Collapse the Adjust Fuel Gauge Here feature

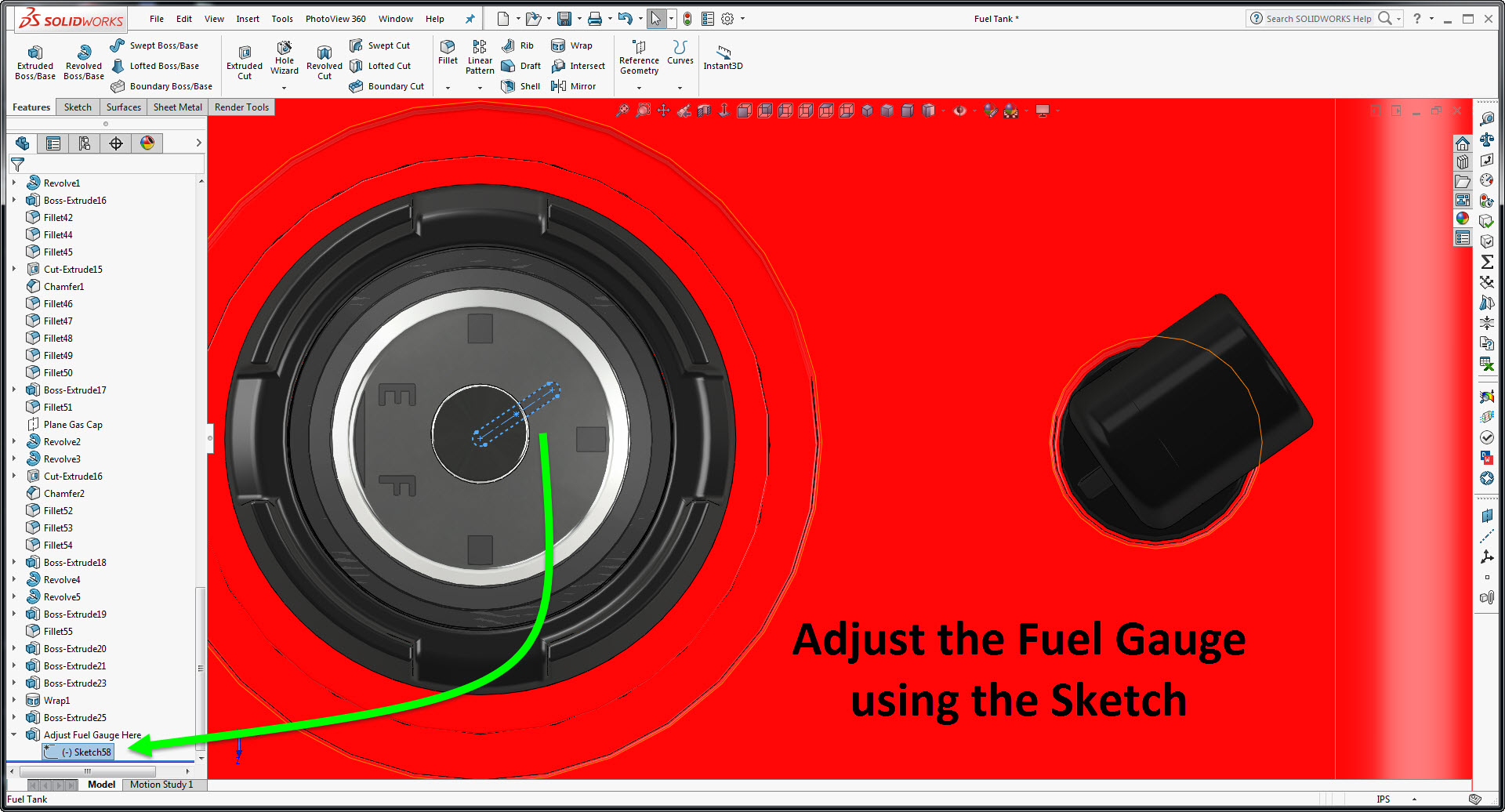pos(14,734)
